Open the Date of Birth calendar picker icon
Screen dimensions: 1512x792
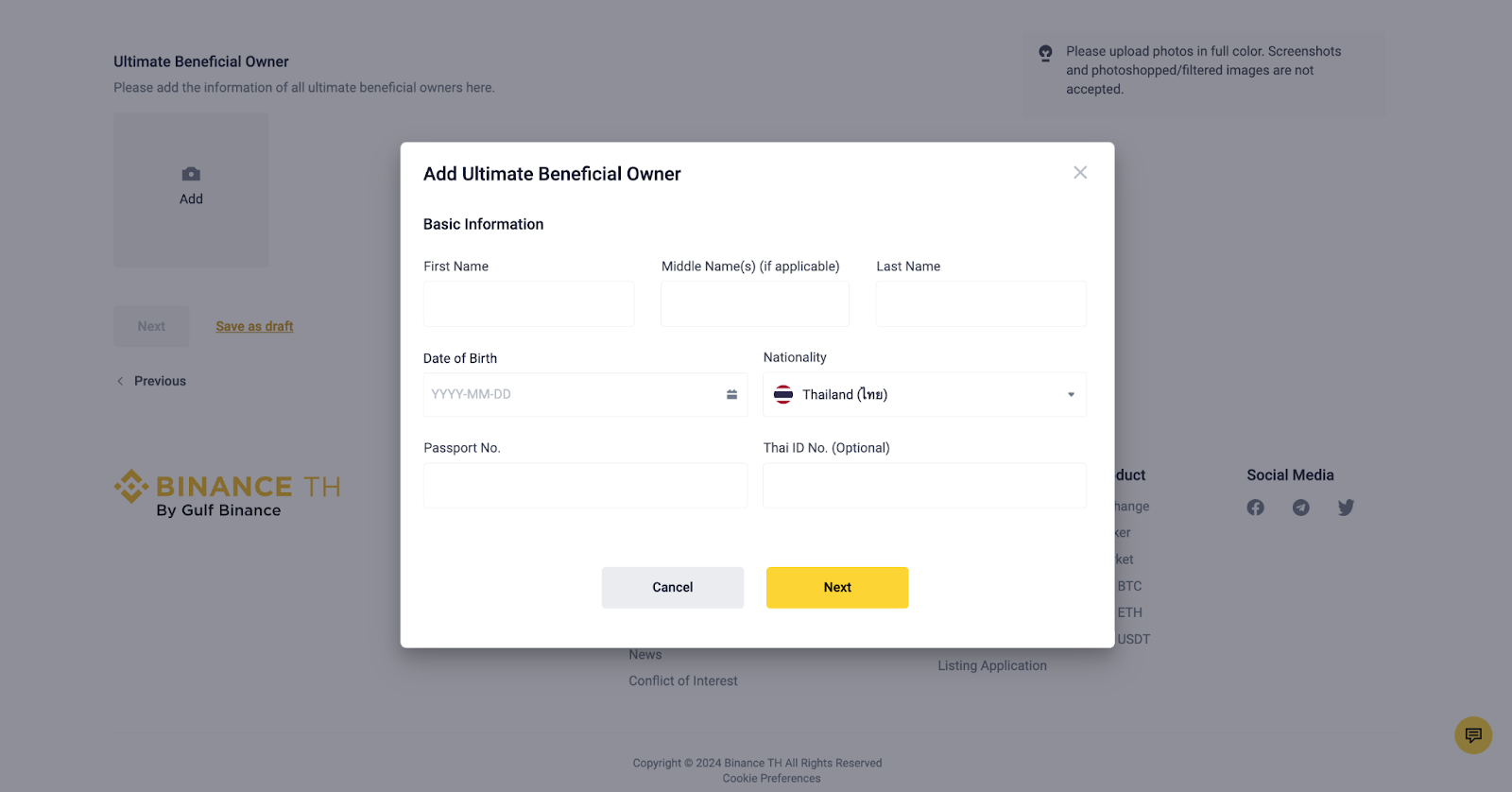(x=731, y=395)
